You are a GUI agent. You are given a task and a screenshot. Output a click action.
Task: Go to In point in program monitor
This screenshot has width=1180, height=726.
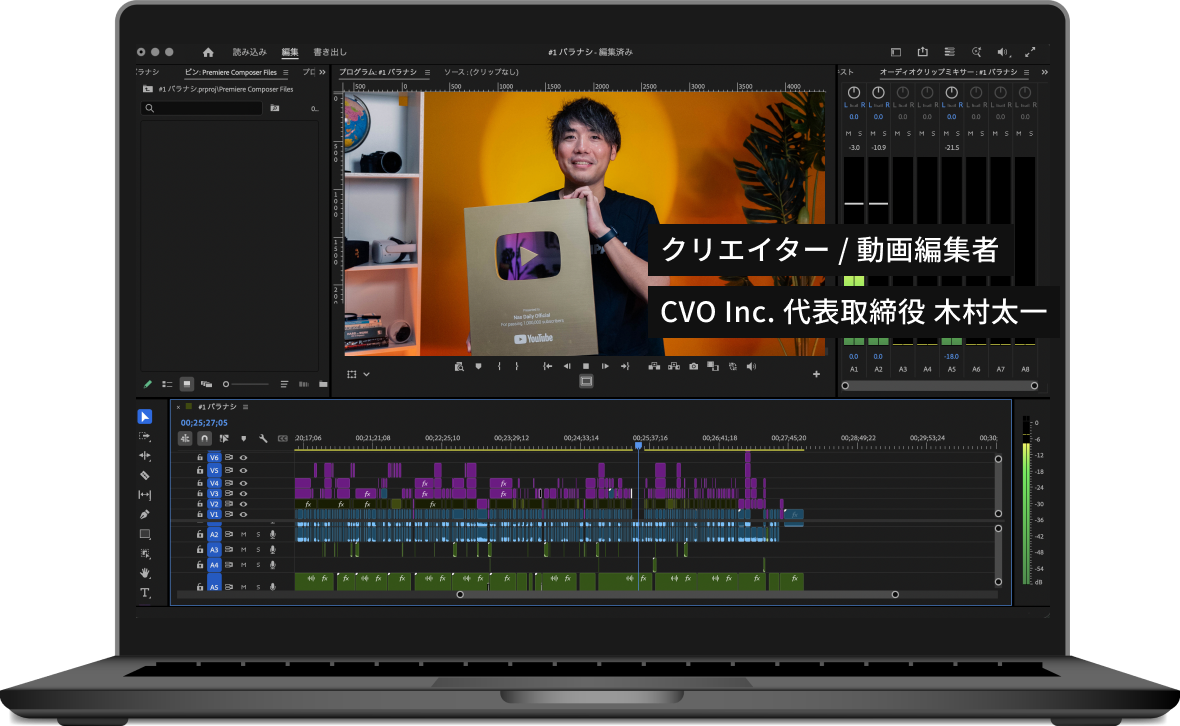pyautogui.click(x=548, y=366)
